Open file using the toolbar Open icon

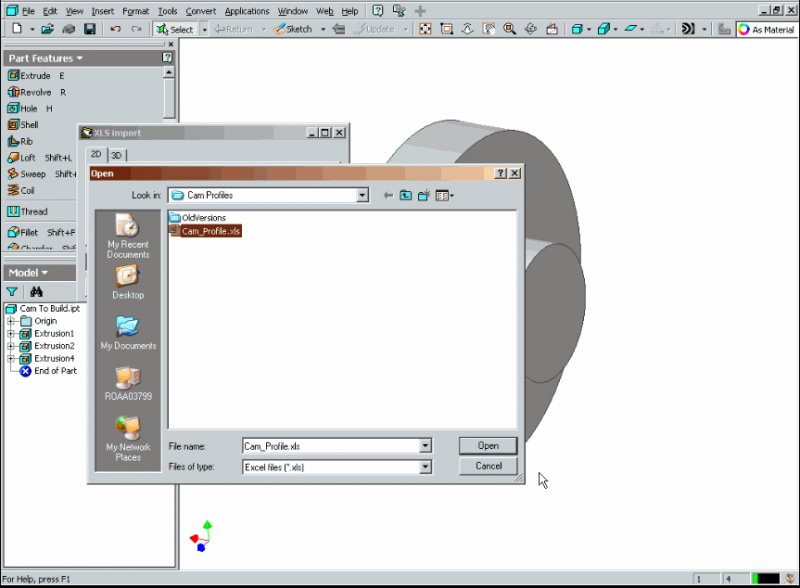47,29
